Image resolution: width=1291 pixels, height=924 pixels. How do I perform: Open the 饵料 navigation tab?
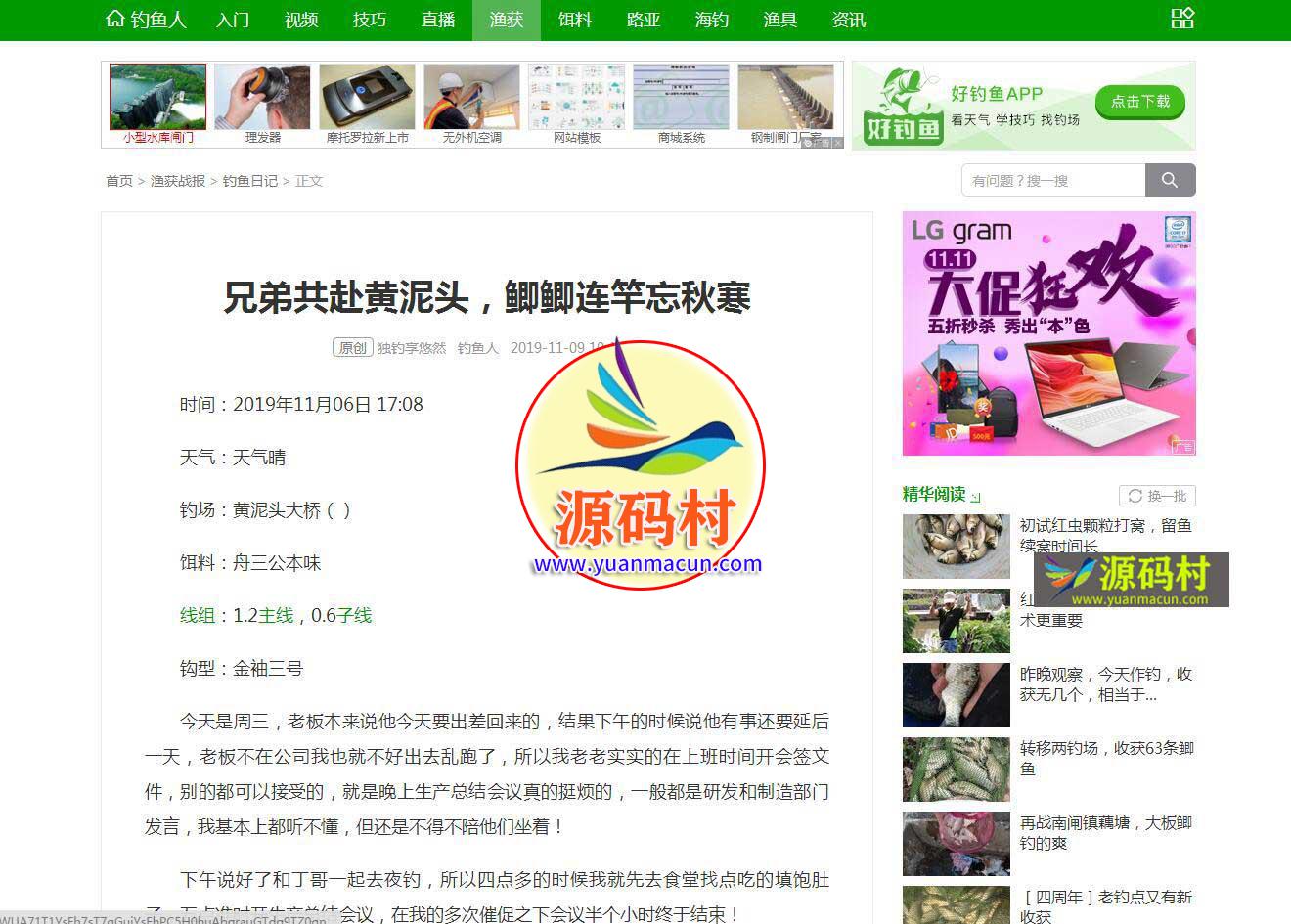[x=574, y=20]
